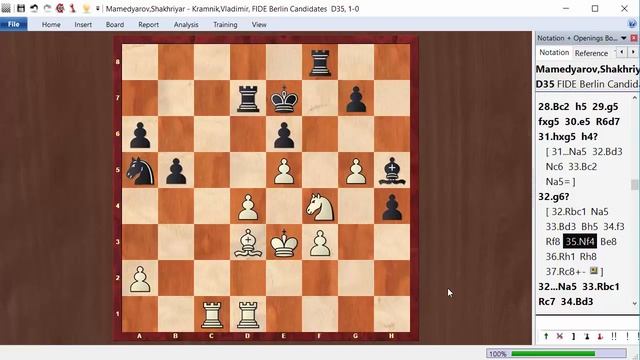640x360 pixels.
Task: Select the white bishop on d3
Action: click(248, 243)
